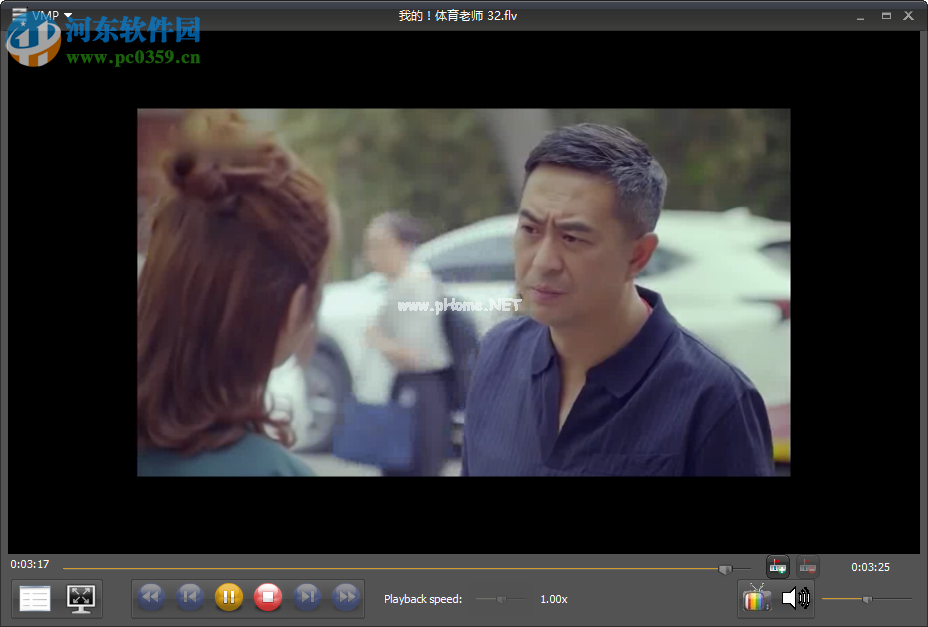Image resolution: width=928 pixels, height=627 pixels.
Task: Open the TV video effects settings
Action: click(x=757, y=597)
